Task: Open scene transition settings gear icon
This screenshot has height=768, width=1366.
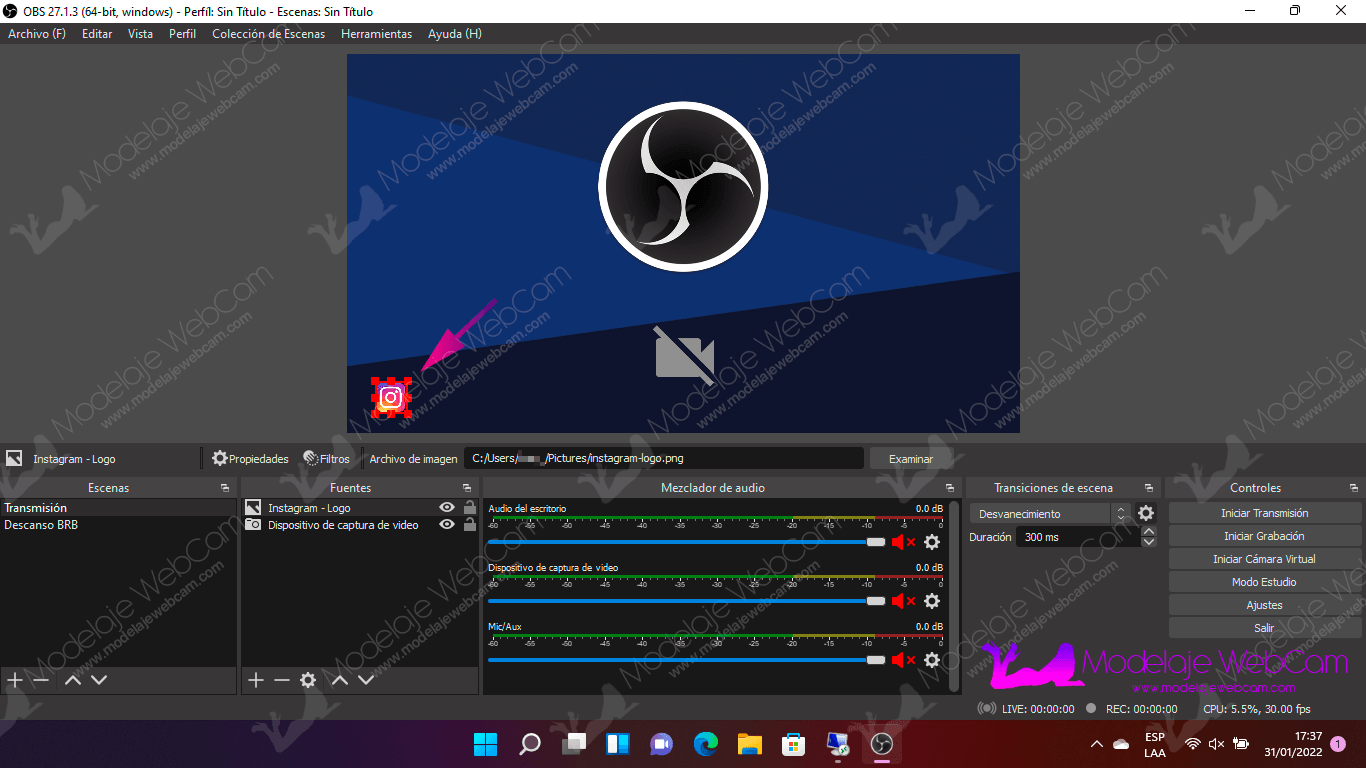Action: [x=1146, y=513]
